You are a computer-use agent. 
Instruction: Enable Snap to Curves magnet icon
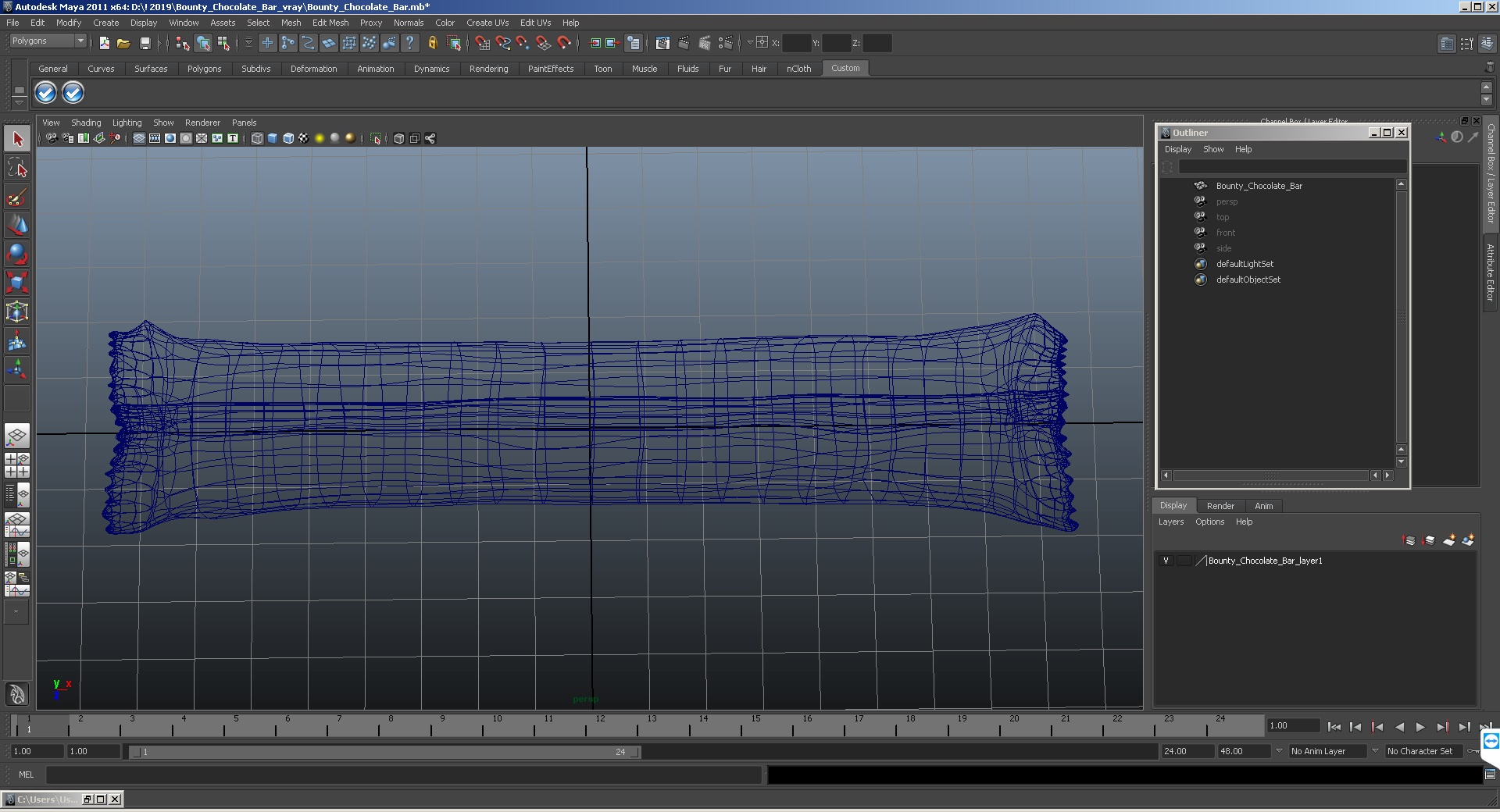pos(503,43)
